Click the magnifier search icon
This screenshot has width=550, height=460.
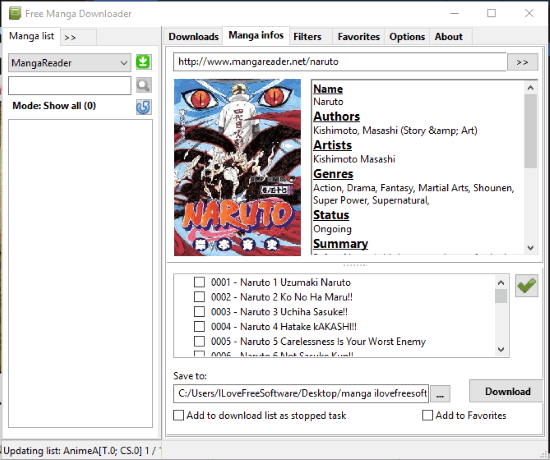point(143,85)
